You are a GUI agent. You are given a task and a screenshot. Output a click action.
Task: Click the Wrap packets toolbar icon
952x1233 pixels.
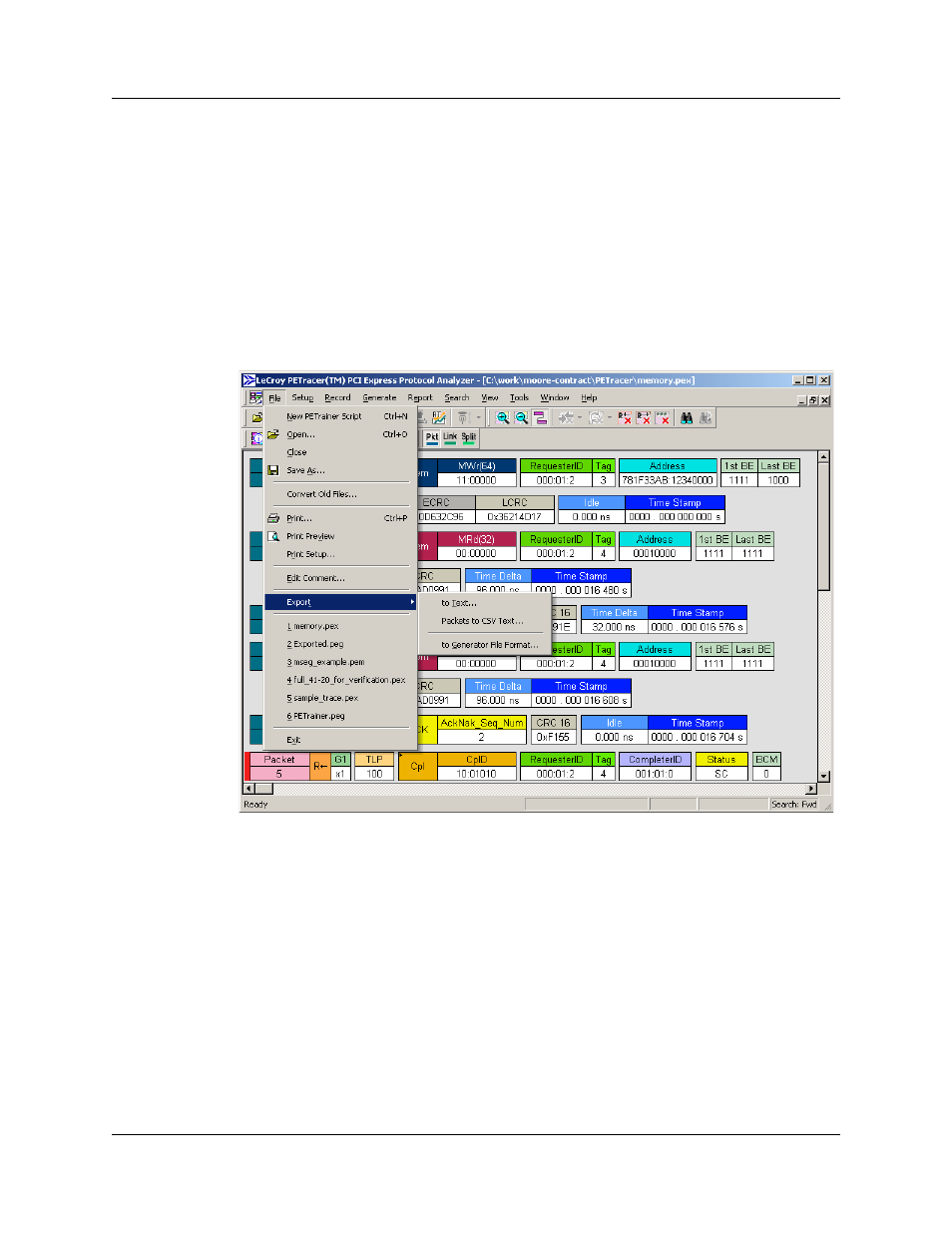pyautogui.click(x=539, y=417)
